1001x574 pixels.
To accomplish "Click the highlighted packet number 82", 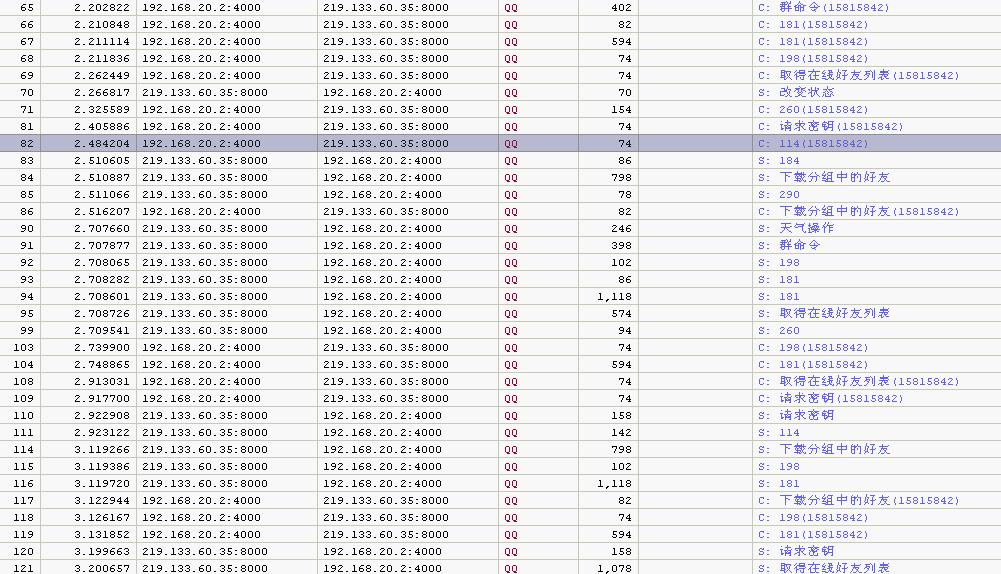I will point(27,144).
